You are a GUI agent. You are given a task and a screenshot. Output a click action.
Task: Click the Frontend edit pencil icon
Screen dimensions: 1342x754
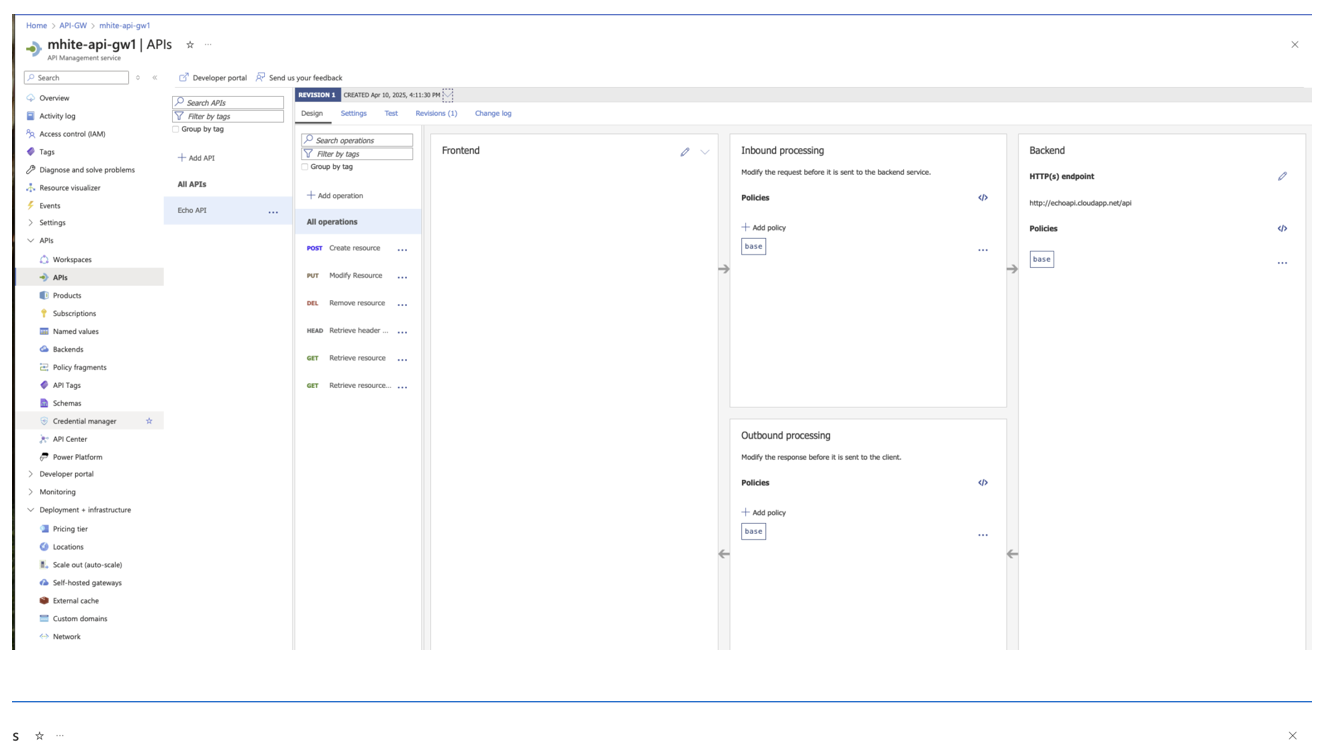click(x=685, y=152)
